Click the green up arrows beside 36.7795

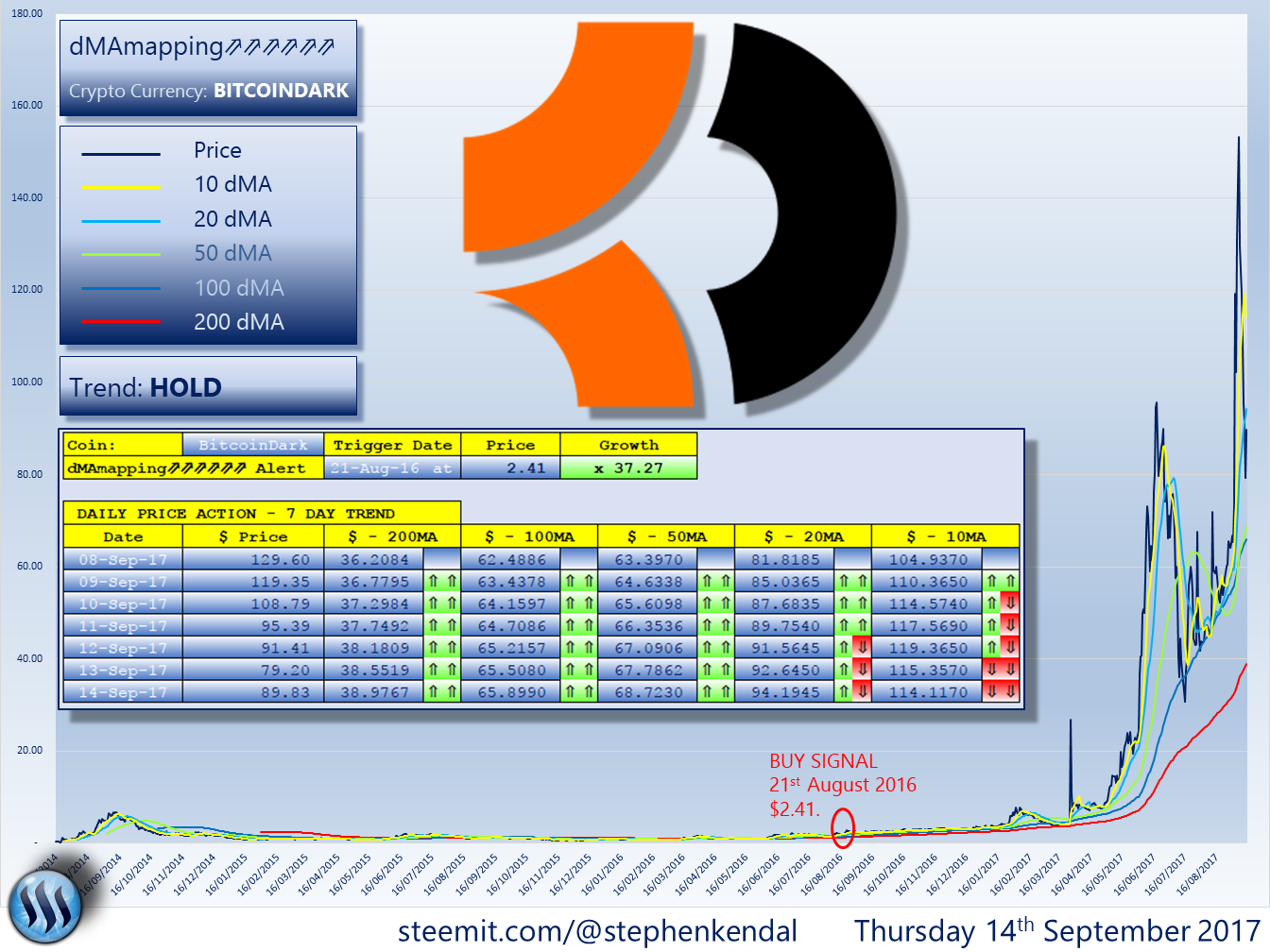[441, 582]
